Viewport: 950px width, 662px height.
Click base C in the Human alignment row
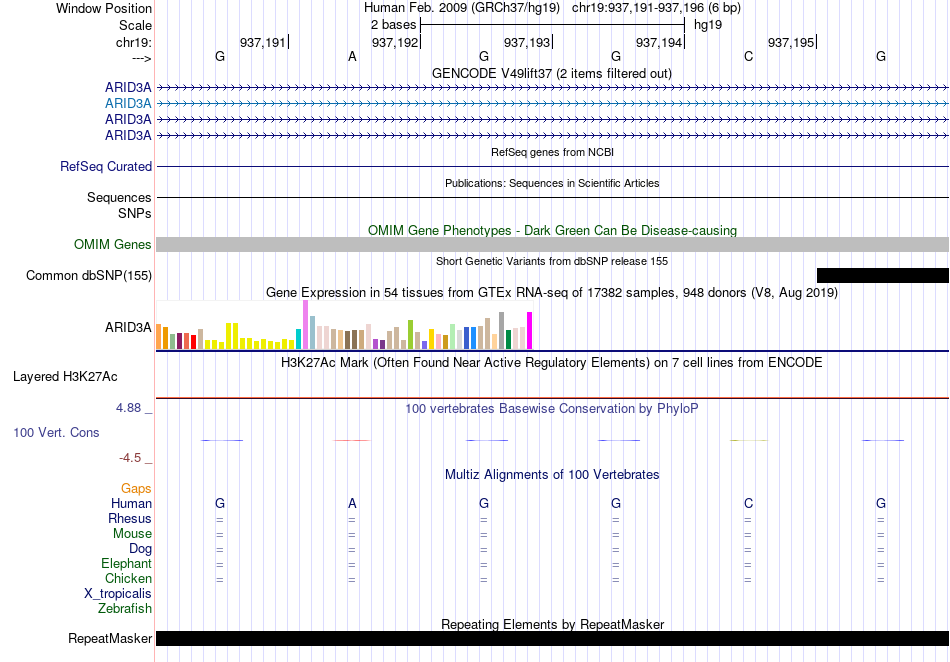[x=748, y=503]
